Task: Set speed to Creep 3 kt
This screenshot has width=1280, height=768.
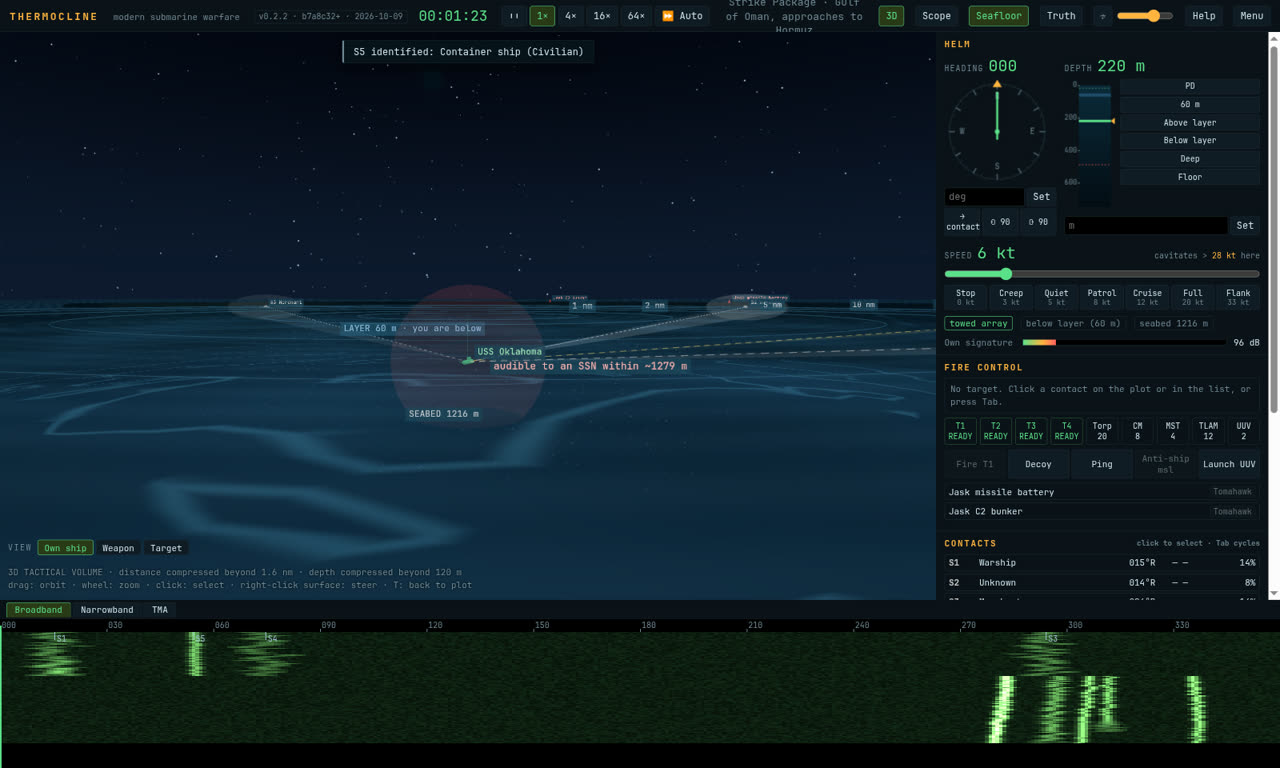Action: 1011,297
